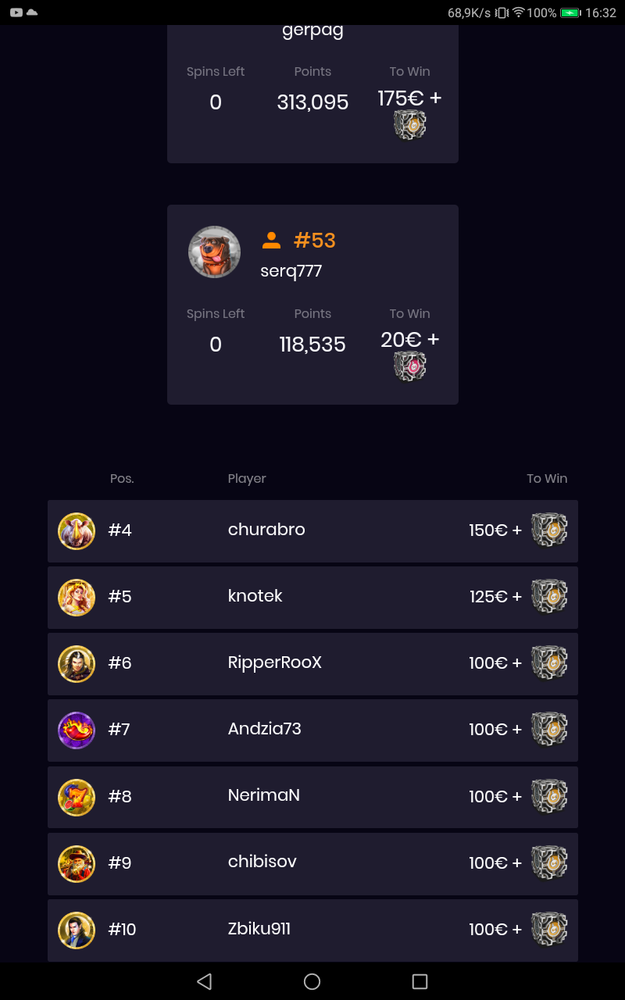Tap the serq777 dog profile picture
Screen dimensions: 625x1000
pos(214,252)
